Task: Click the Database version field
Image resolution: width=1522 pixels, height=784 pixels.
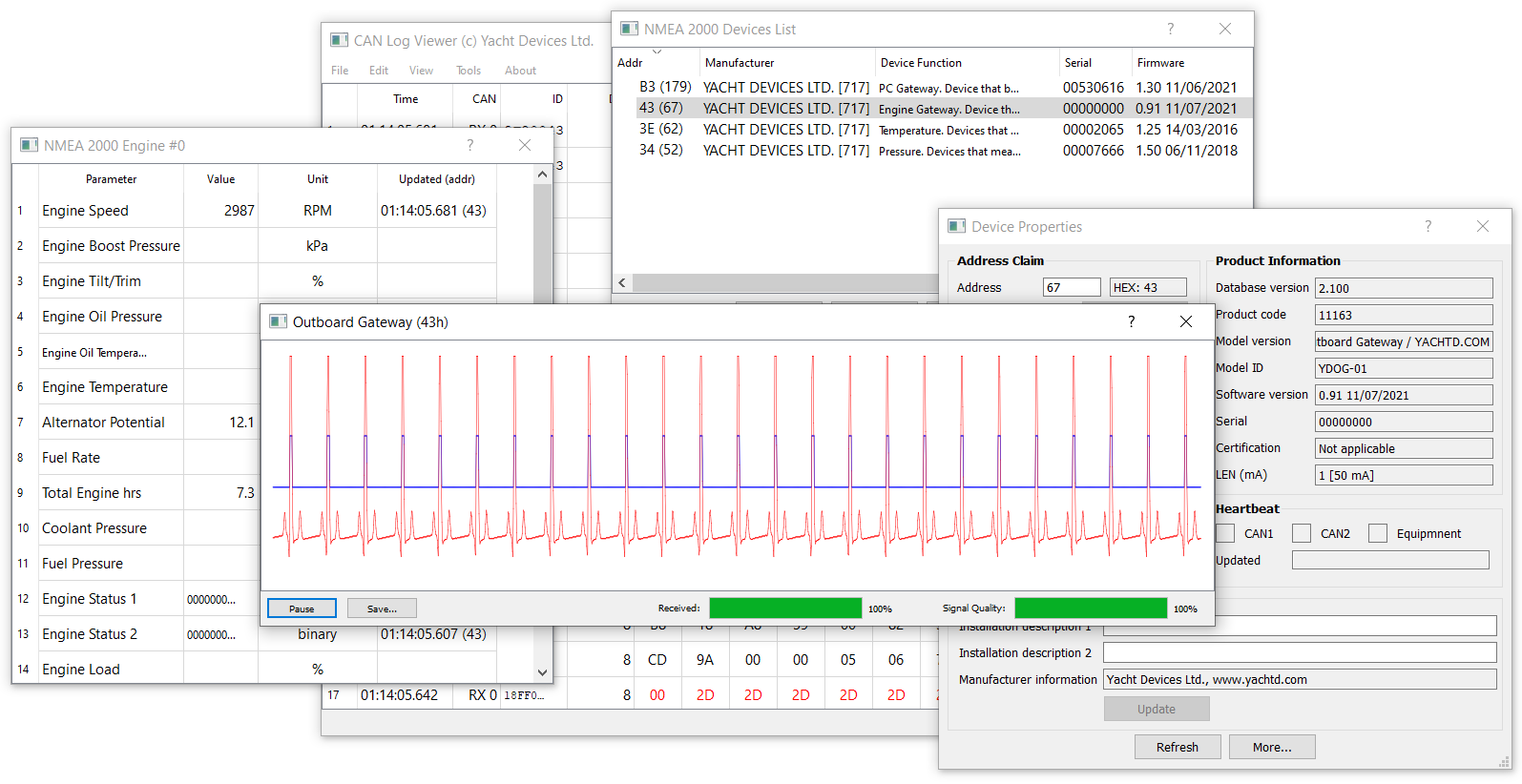Action: point(1404,288)
